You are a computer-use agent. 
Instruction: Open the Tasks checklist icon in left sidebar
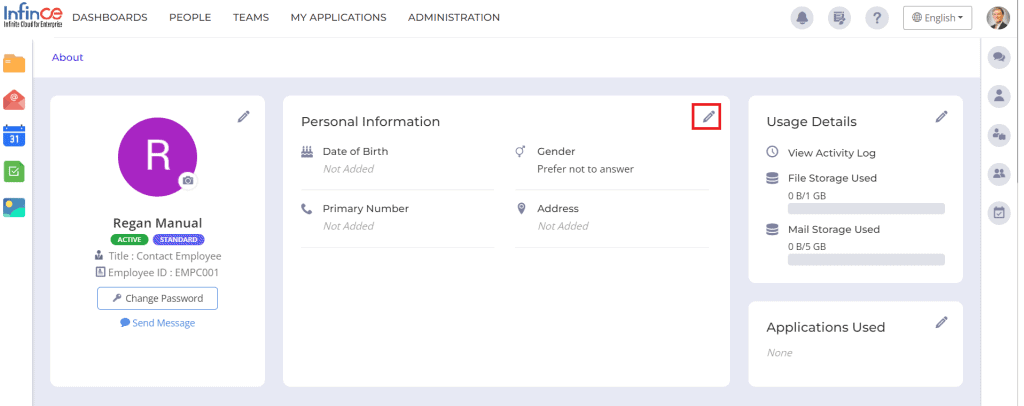click(14, 172)
